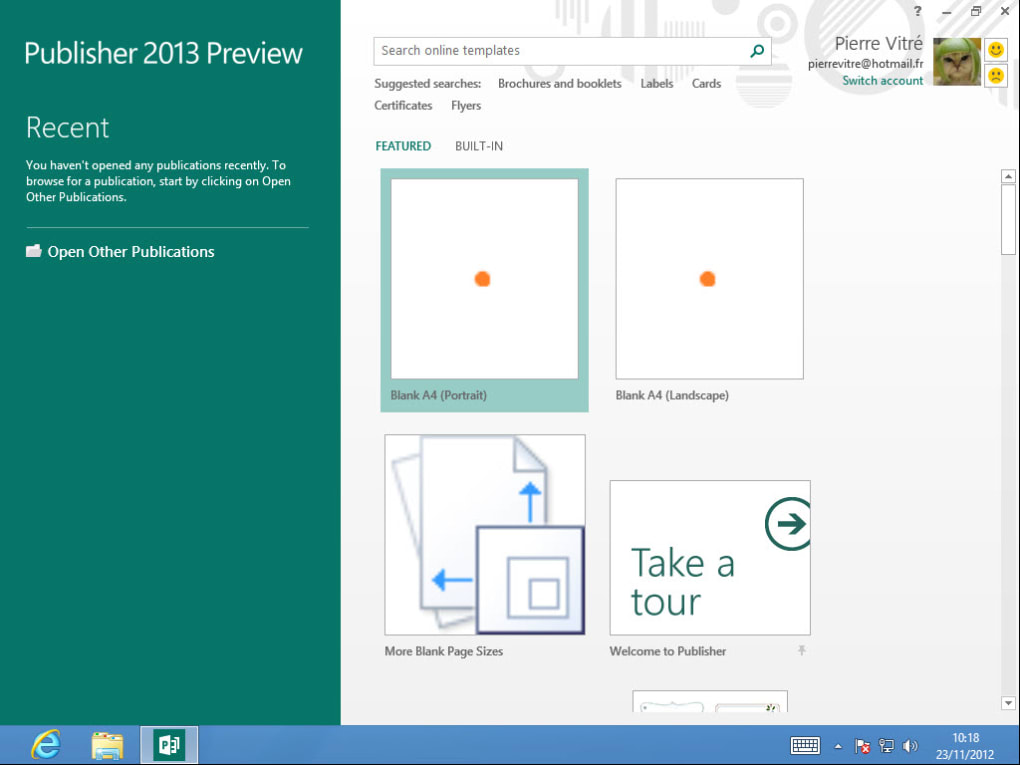Click the scrollbar up arrow
1020x765 pixels.
[1008, 176]
